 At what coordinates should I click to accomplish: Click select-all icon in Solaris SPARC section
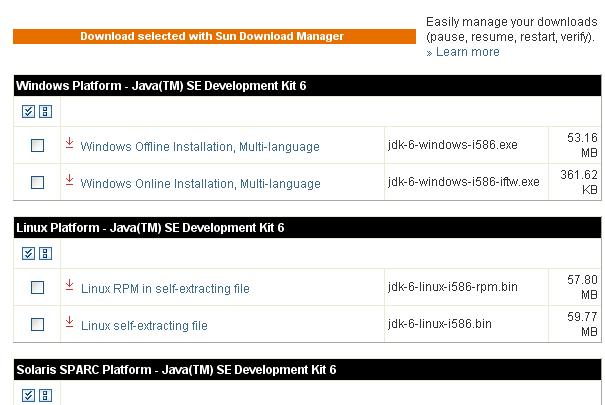coord(28,396)
